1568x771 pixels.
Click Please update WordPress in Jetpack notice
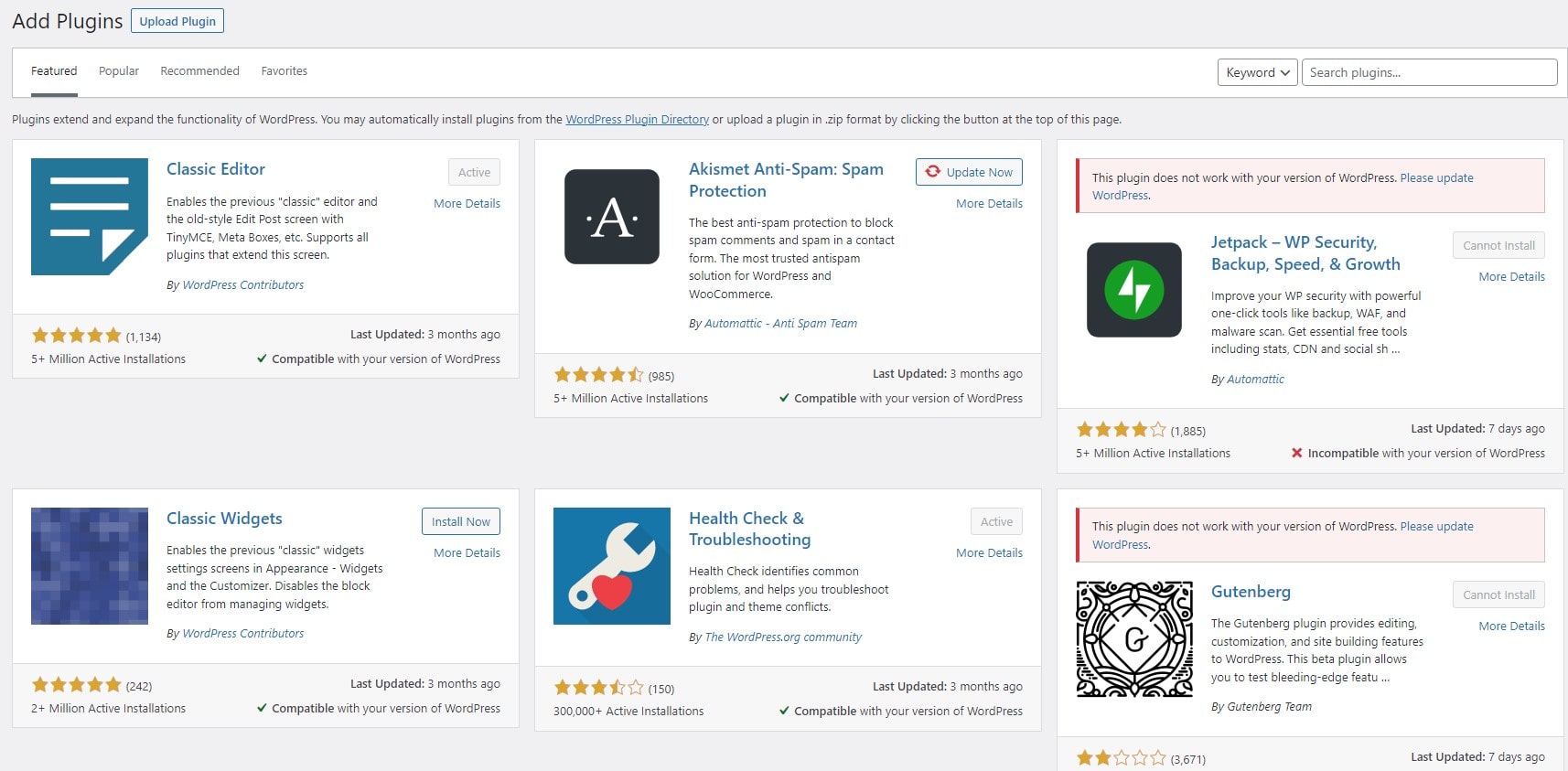pos(1436,178)
